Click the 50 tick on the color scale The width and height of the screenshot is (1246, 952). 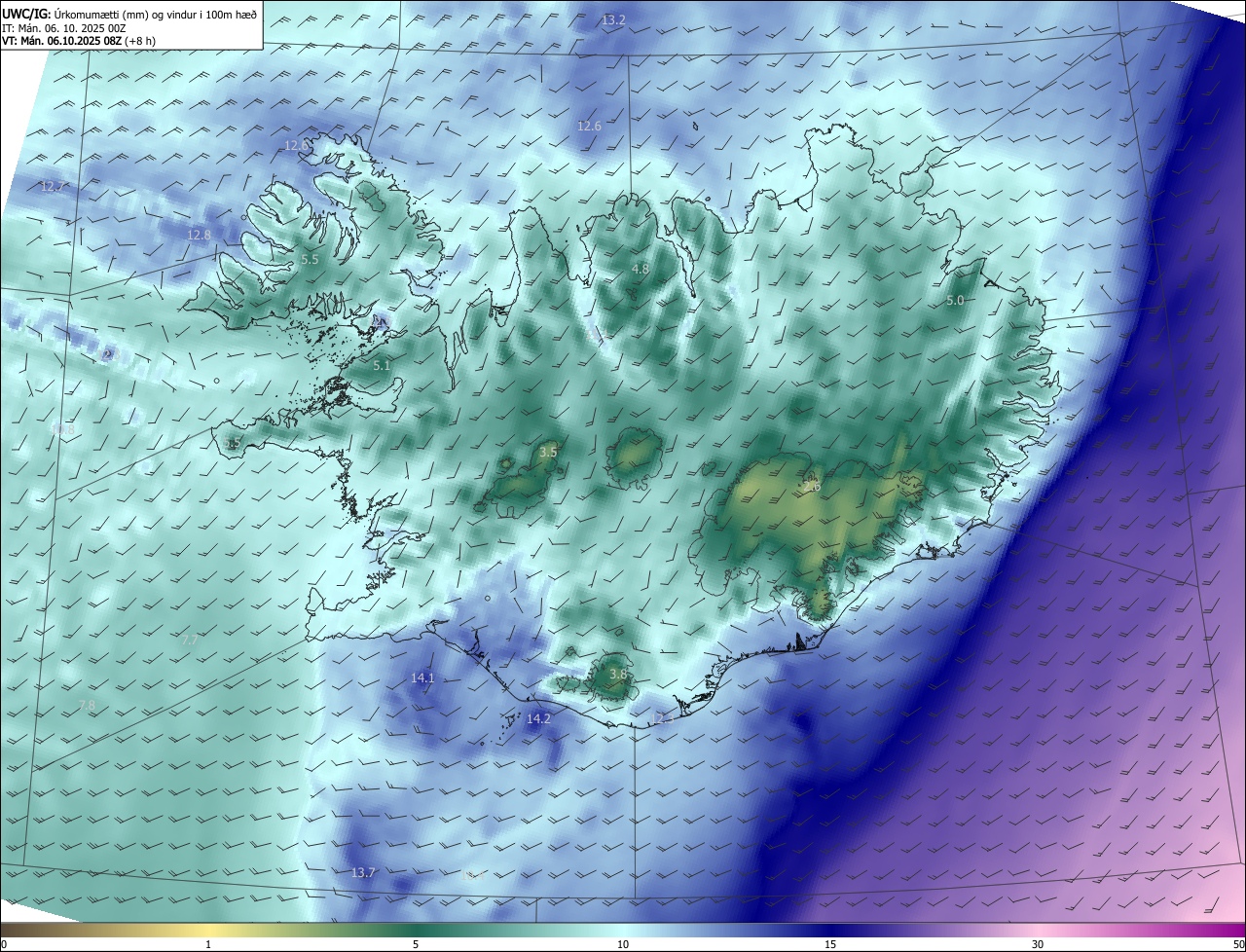coord(1237,944)
